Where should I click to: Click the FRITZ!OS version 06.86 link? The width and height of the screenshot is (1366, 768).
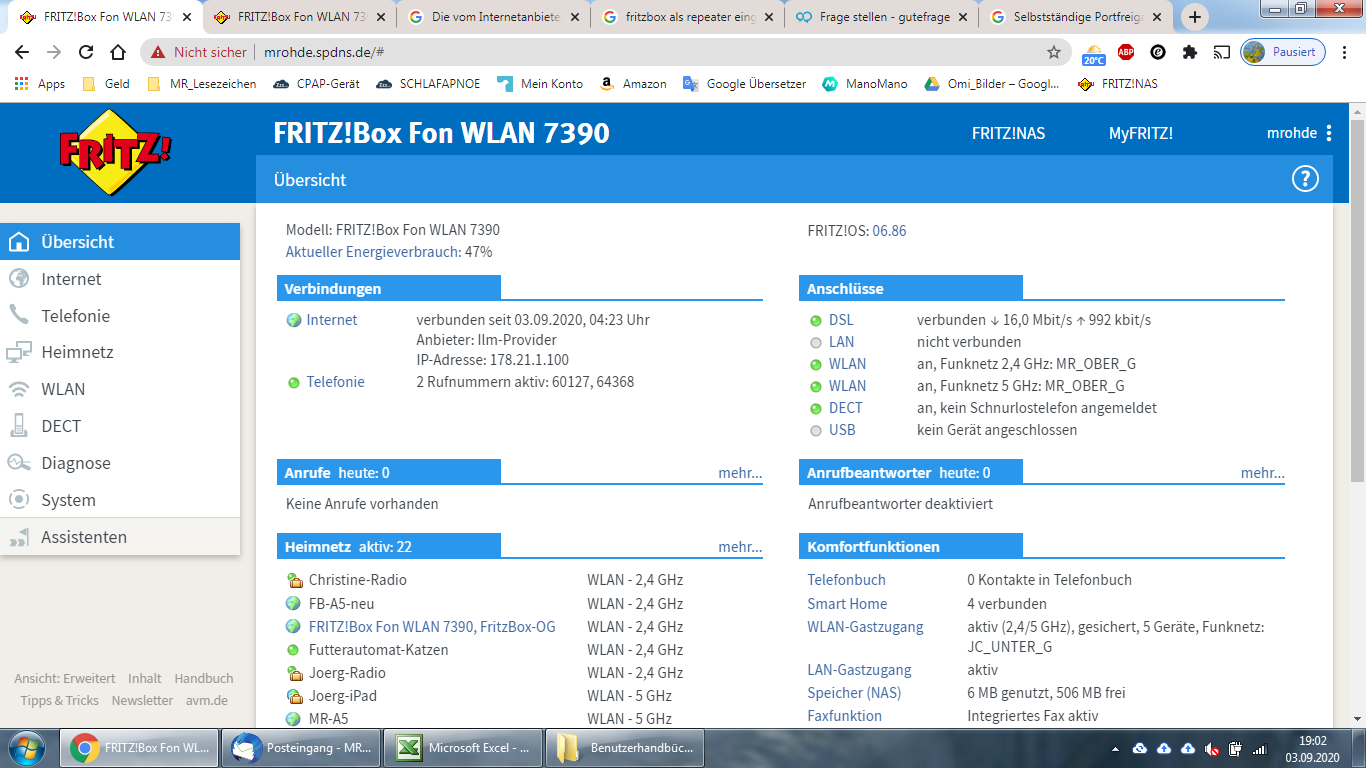(889, 231)
